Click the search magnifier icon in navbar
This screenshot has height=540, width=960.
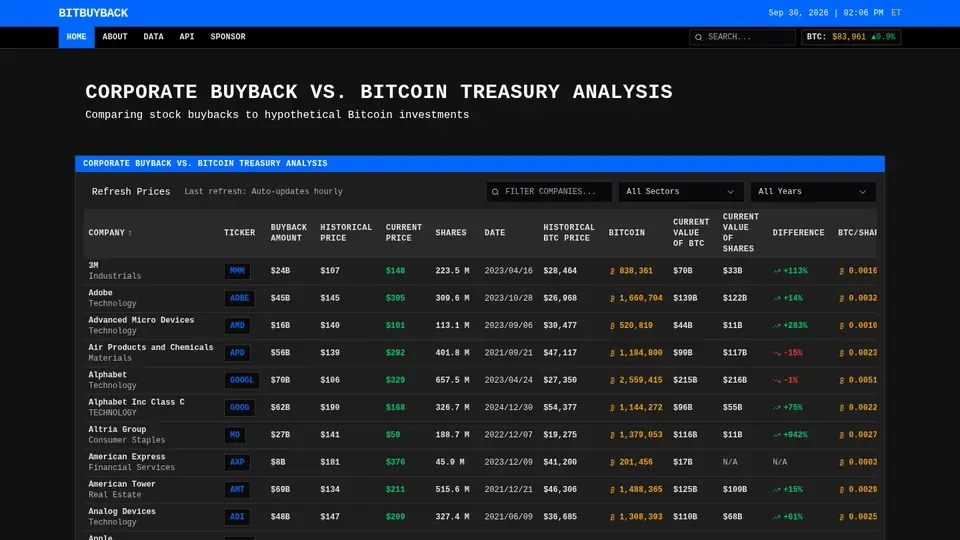click(x=699, y=37)
